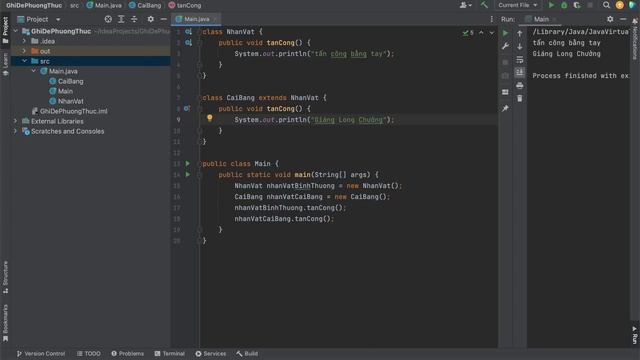Select GhiDePhuongThuc.iml file
The width and height of the screenshot is (640, 360).
[69, 111]
